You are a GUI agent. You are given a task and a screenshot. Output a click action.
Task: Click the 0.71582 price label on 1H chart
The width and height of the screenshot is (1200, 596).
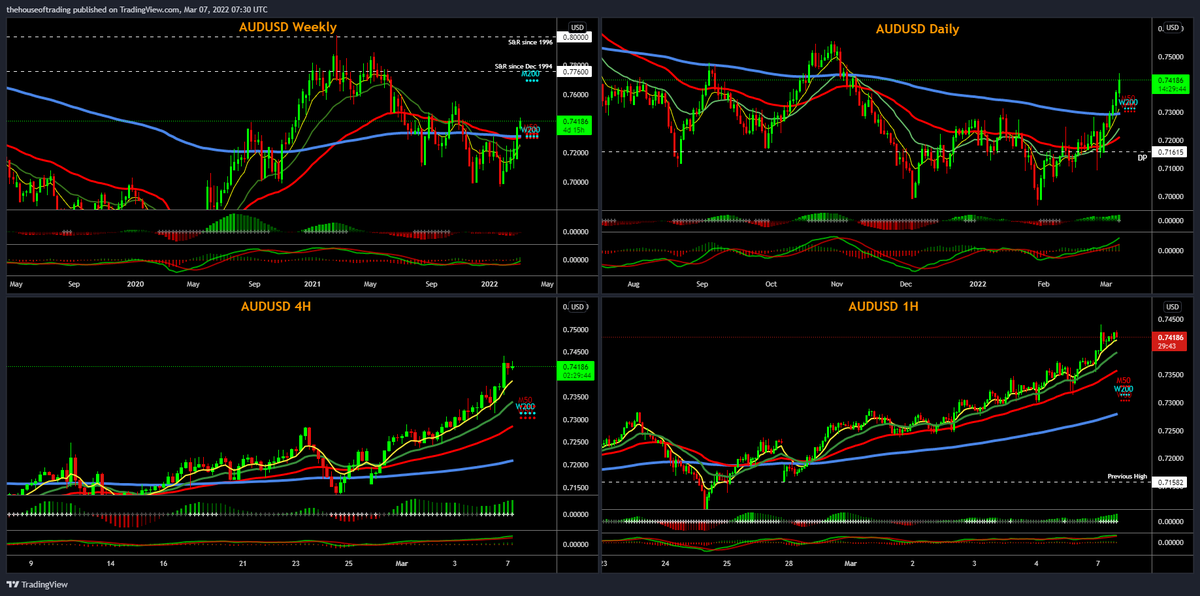[1170, 482]
